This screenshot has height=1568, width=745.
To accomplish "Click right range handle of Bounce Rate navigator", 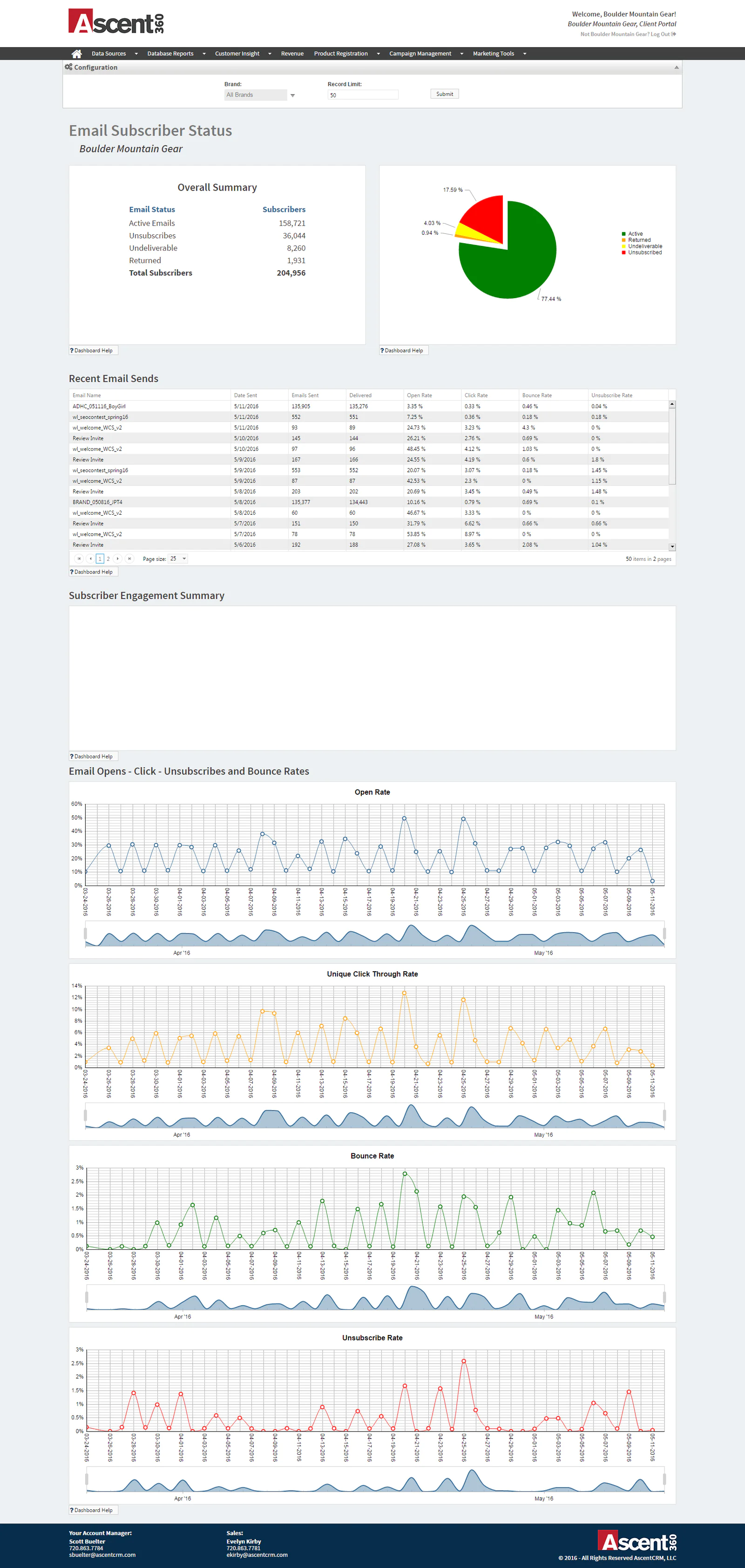I will tap(664, 1297).
